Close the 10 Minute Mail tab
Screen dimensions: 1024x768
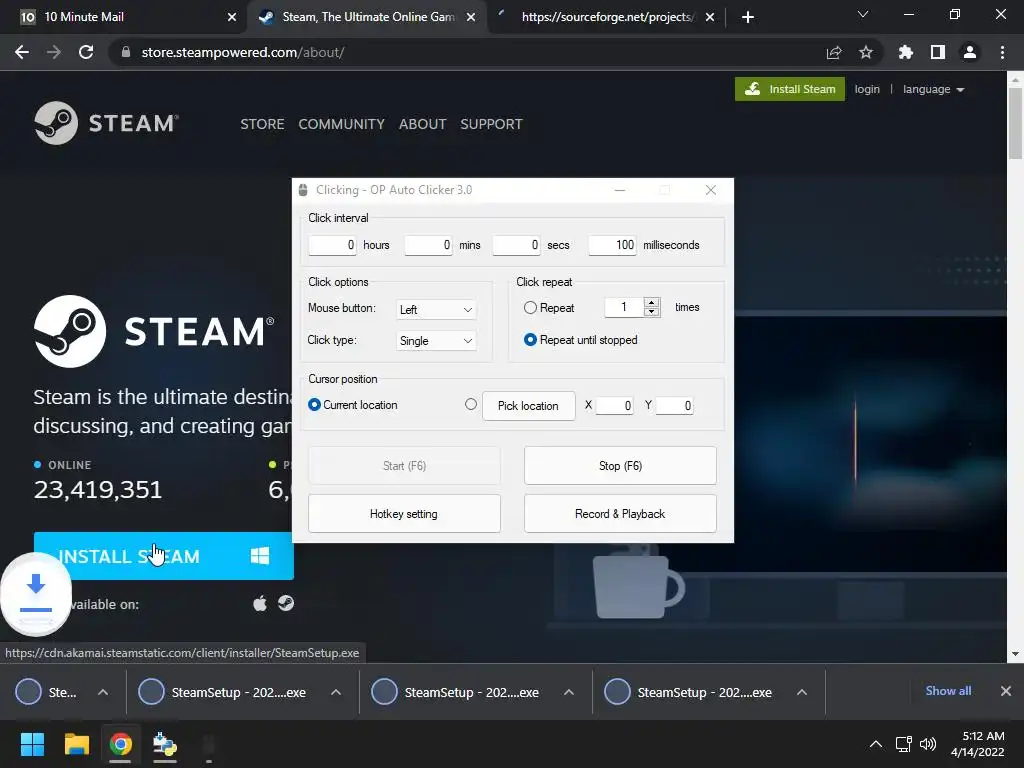click(232, 17)
